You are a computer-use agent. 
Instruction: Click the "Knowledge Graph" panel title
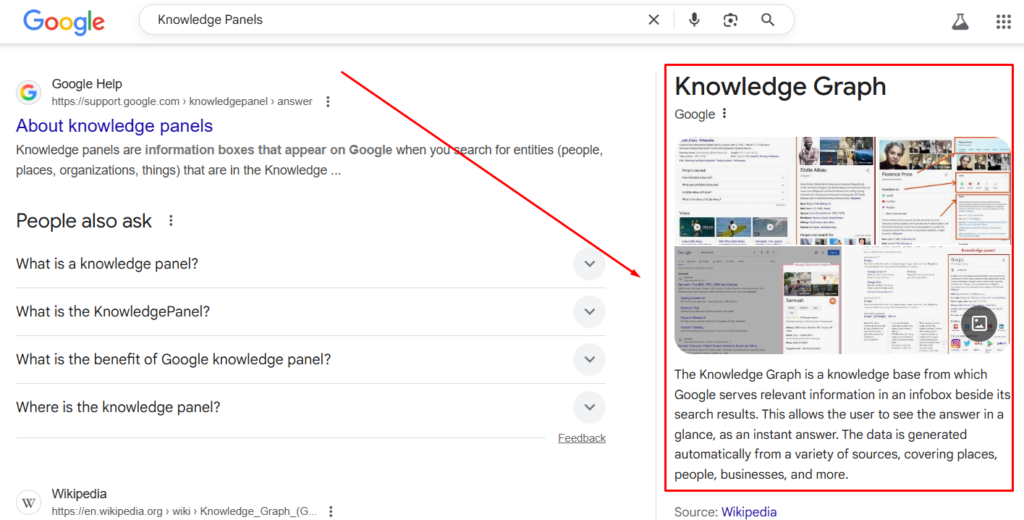[780, 86]
